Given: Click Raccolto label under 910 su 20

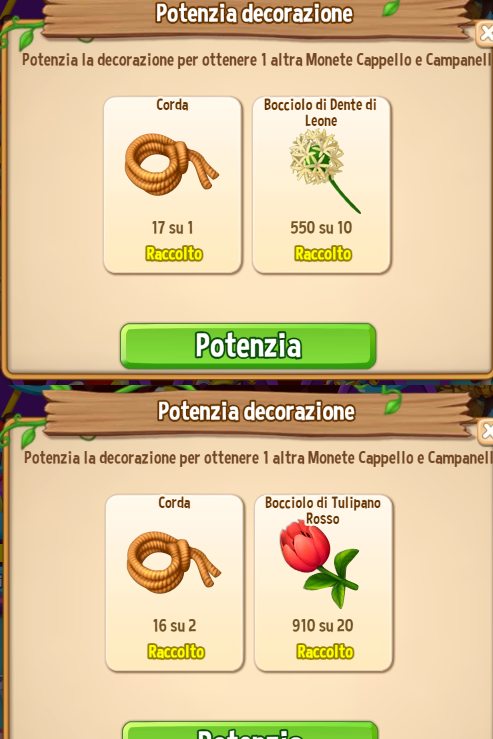Looking at the screenshot, I should pyautogui.click(x=325, y=652).
